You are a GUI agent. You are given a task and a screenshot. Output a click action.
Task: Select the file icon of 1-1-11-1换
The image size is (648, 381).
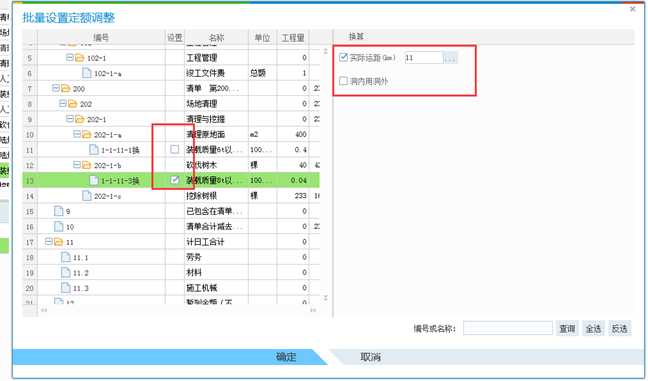point(94,150)
